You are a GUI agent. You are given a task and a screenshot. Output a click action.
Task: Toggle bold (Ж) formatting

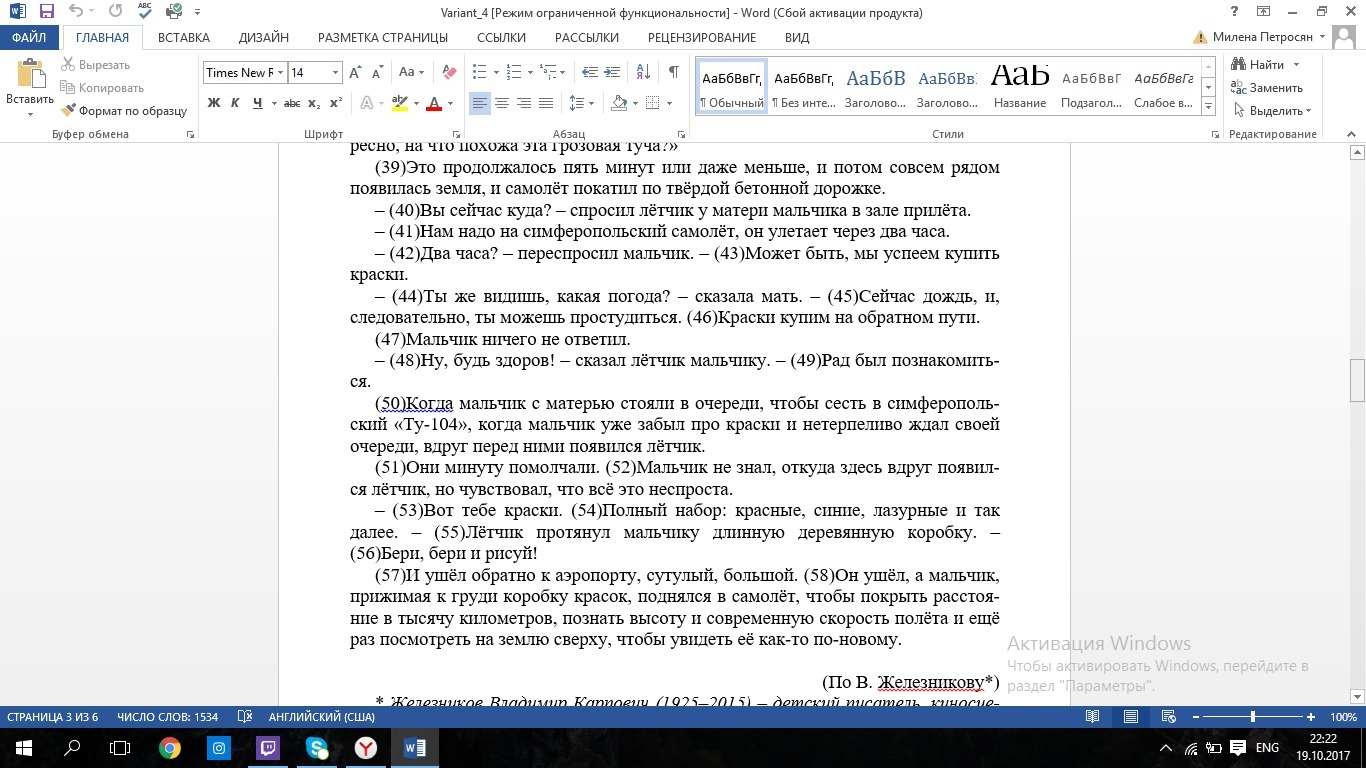[x=214, y=103]
